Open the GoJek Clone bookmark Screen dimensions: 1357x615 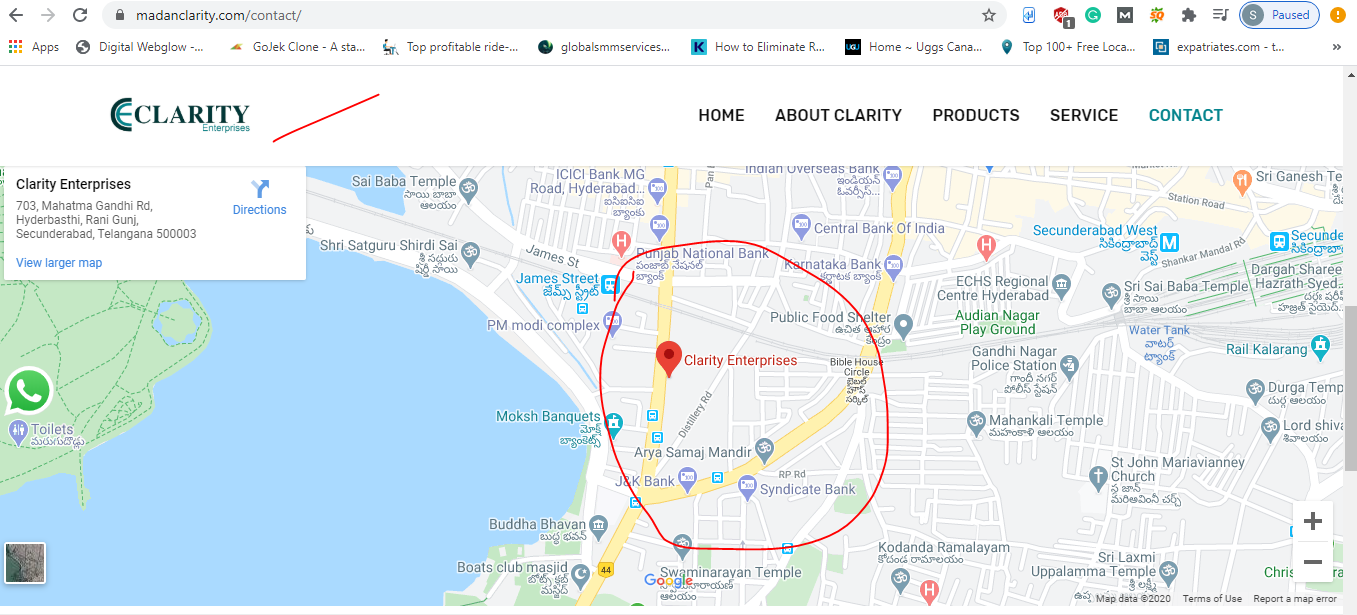click(x=297, y=47)
